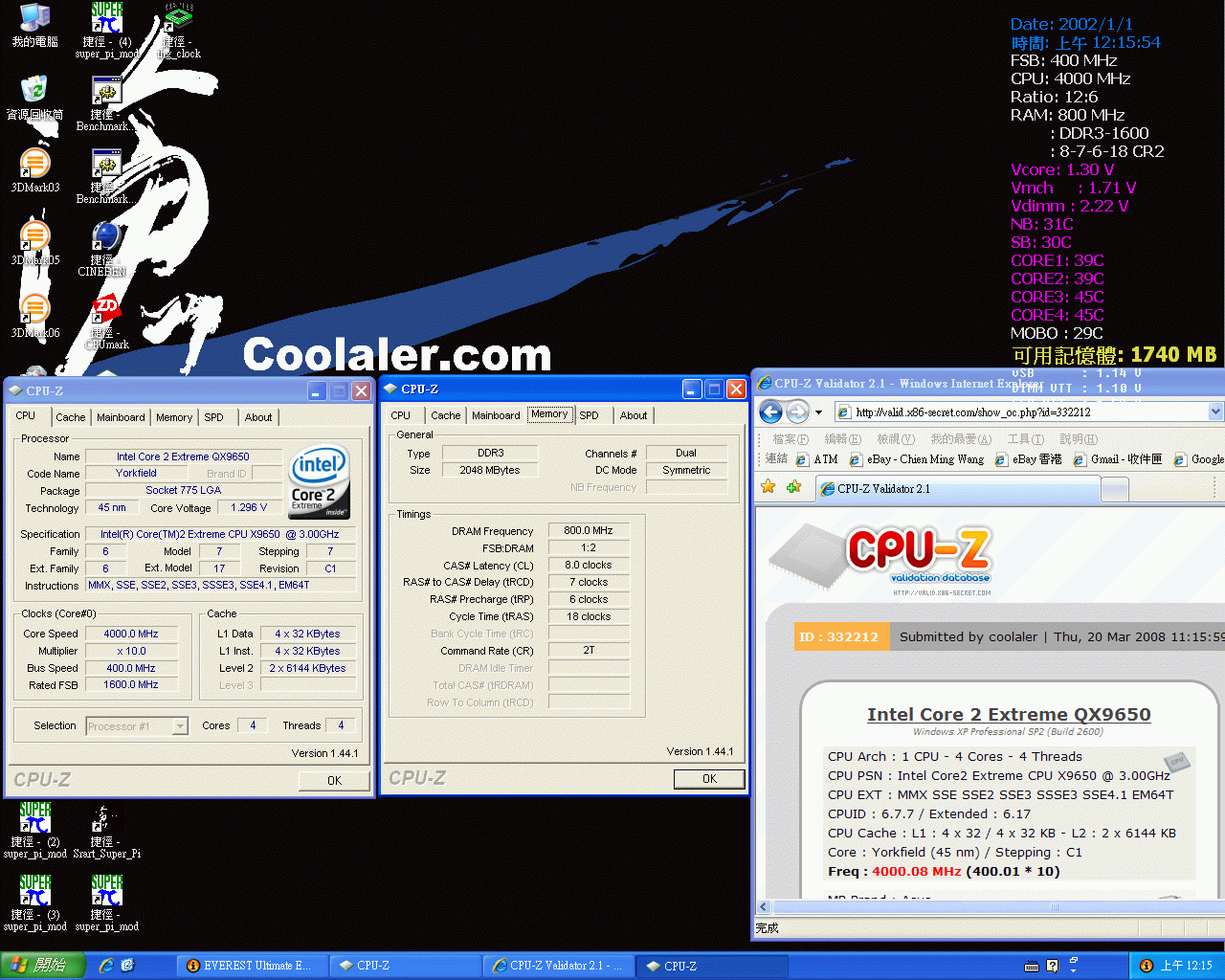
Task: Launch the 3DMark03 desktop shortcut
Action: point(34,170)
